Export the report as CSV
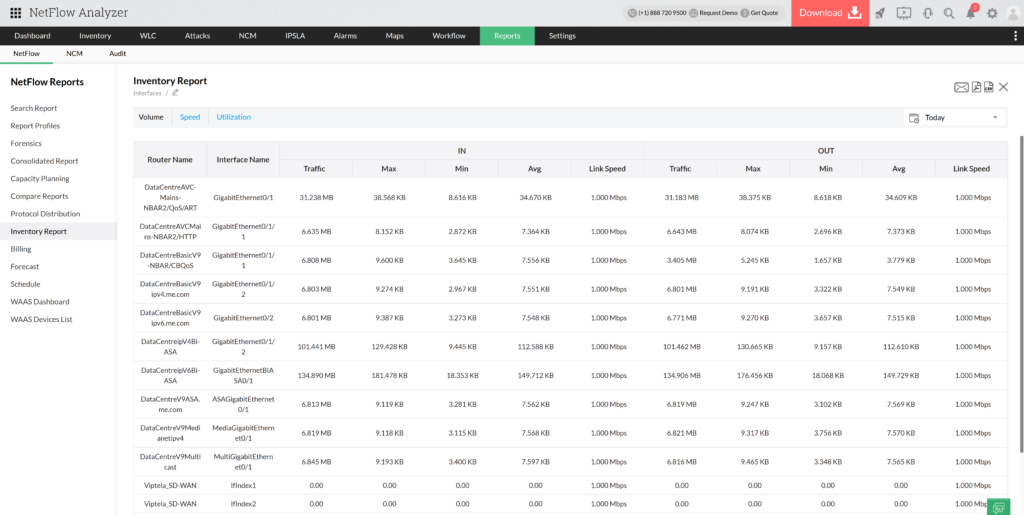This screenshot has height=515, width=1024. pos(988,87)
